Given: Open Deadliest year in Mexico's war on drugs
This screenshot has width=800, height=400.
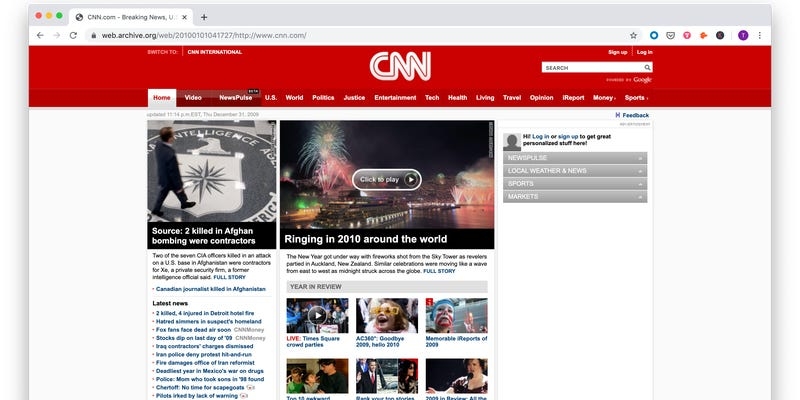Looking at the screenshot, I should point(210,371).
